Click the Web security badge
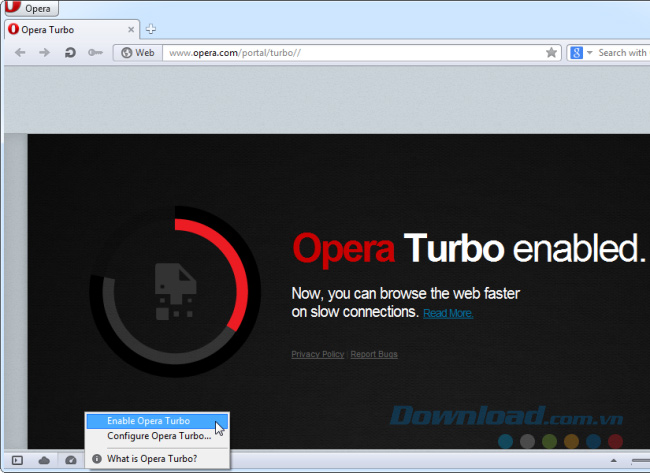This screenshot has height=473, width=650. (138, 53)
